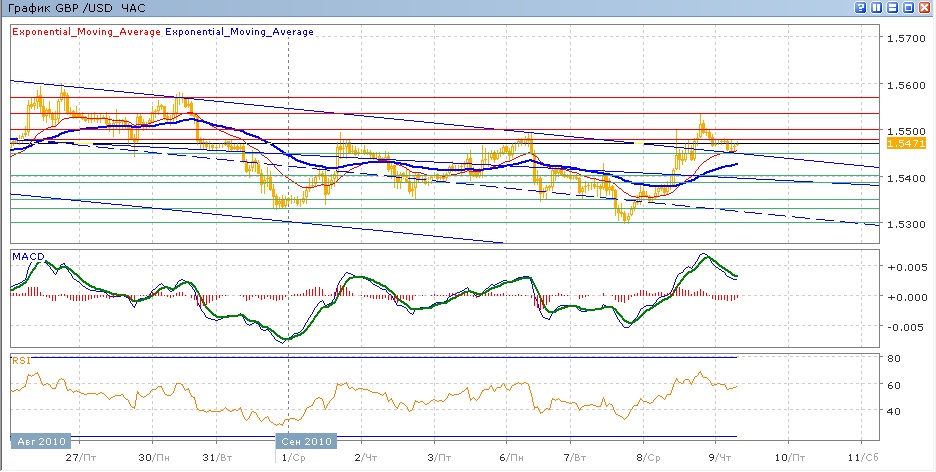The width and height of the screenshot is (936, 472).
Task: Select the Сен 2010 month marker
Action: coord(306,441)
